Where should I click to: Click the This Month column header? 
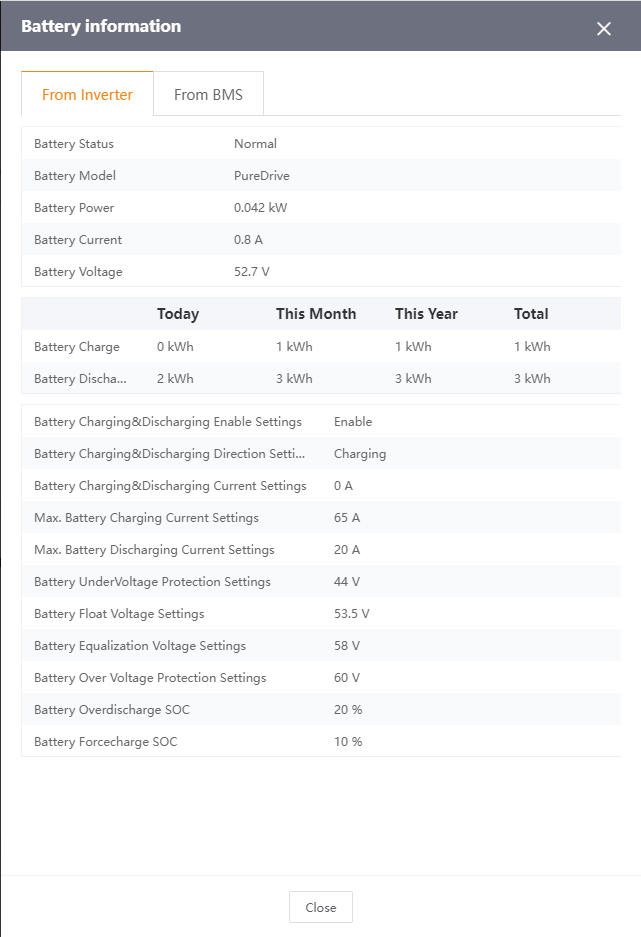tap(316, 314)
